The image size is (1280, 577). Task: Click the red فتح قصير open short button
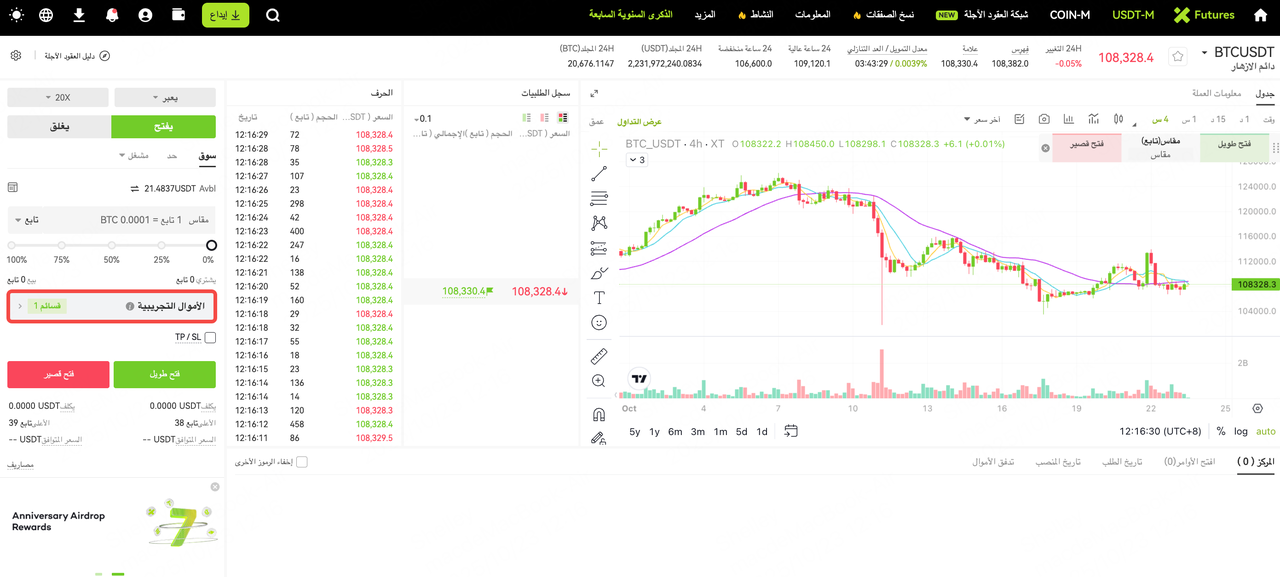tap(57, 374)
